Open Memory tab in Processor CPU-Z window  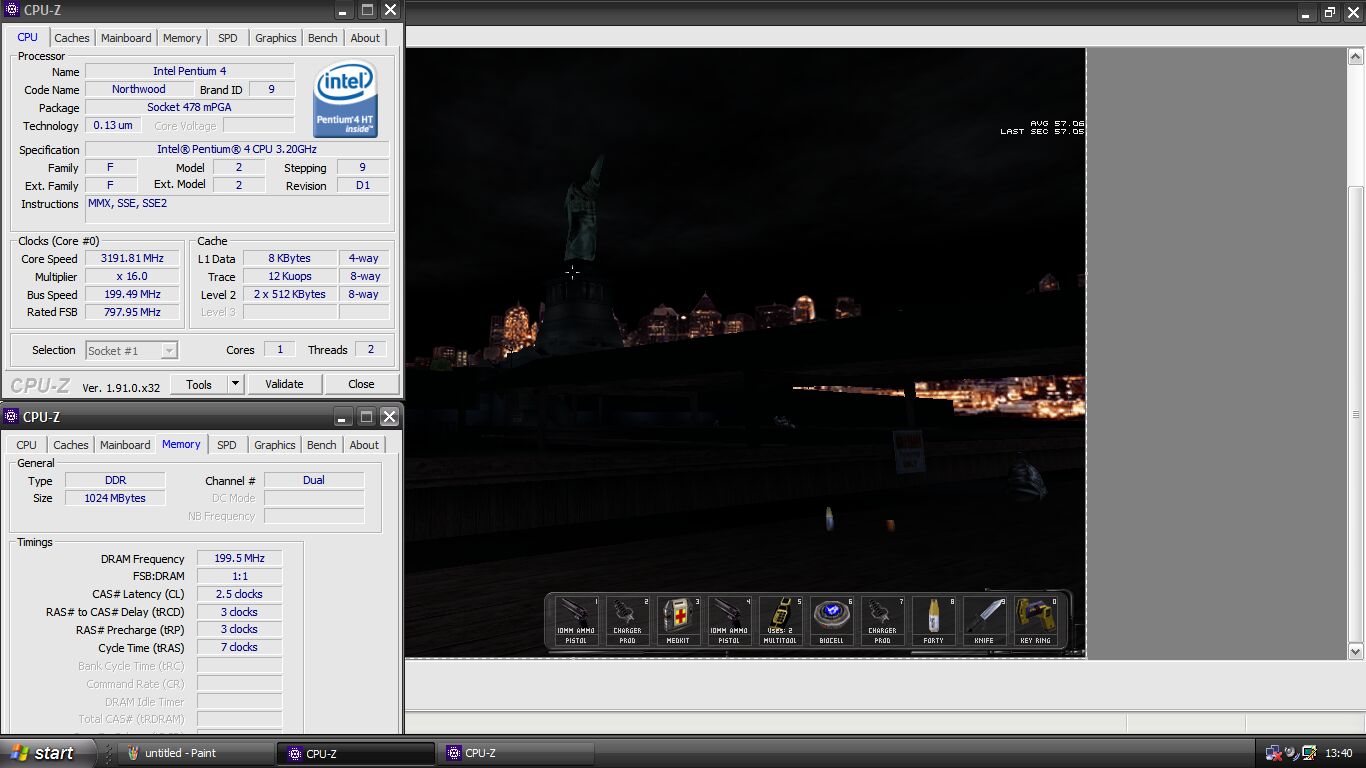182,38
